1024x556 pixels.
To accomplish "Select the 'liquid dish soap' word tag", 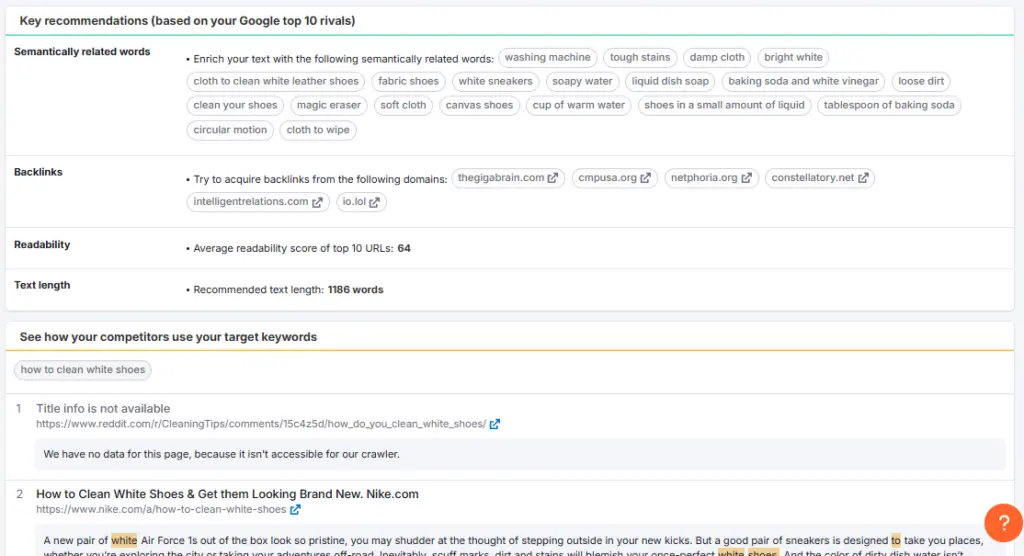I will [669, 82].
